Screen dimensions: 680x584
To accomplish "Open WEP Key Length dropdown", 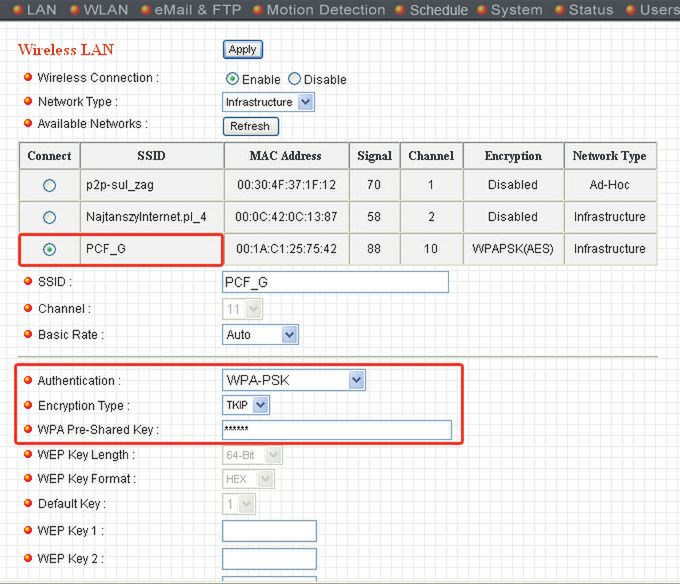I will (x=252, y=455).
